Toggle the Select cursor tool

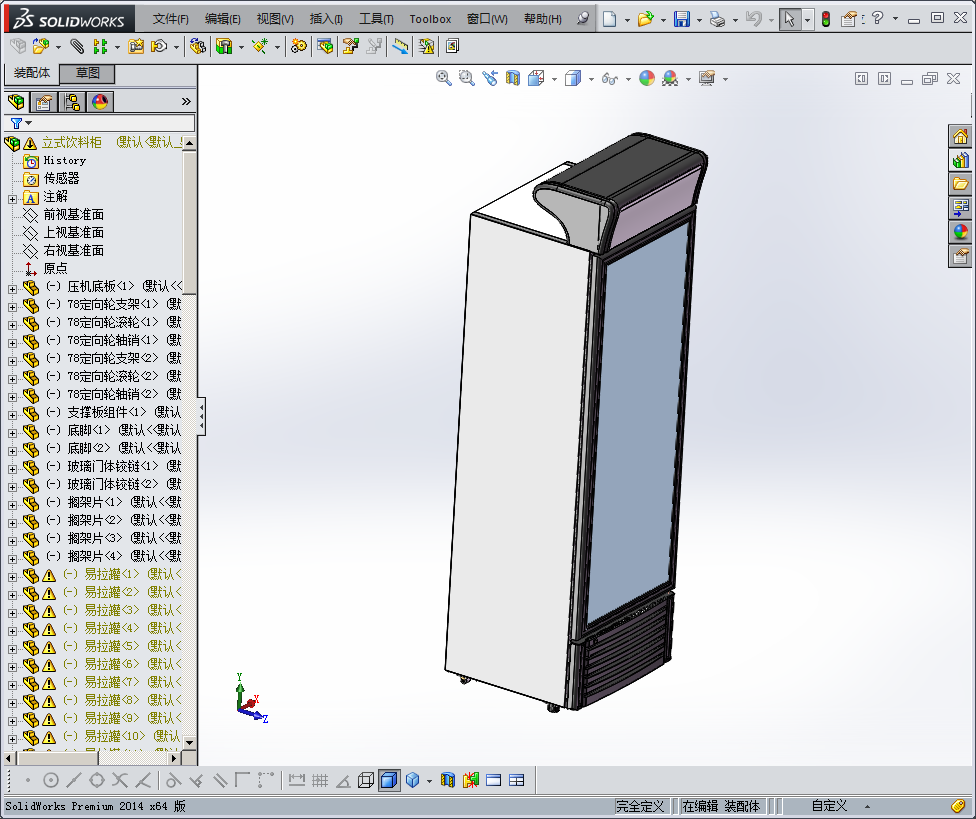[789, 19]
